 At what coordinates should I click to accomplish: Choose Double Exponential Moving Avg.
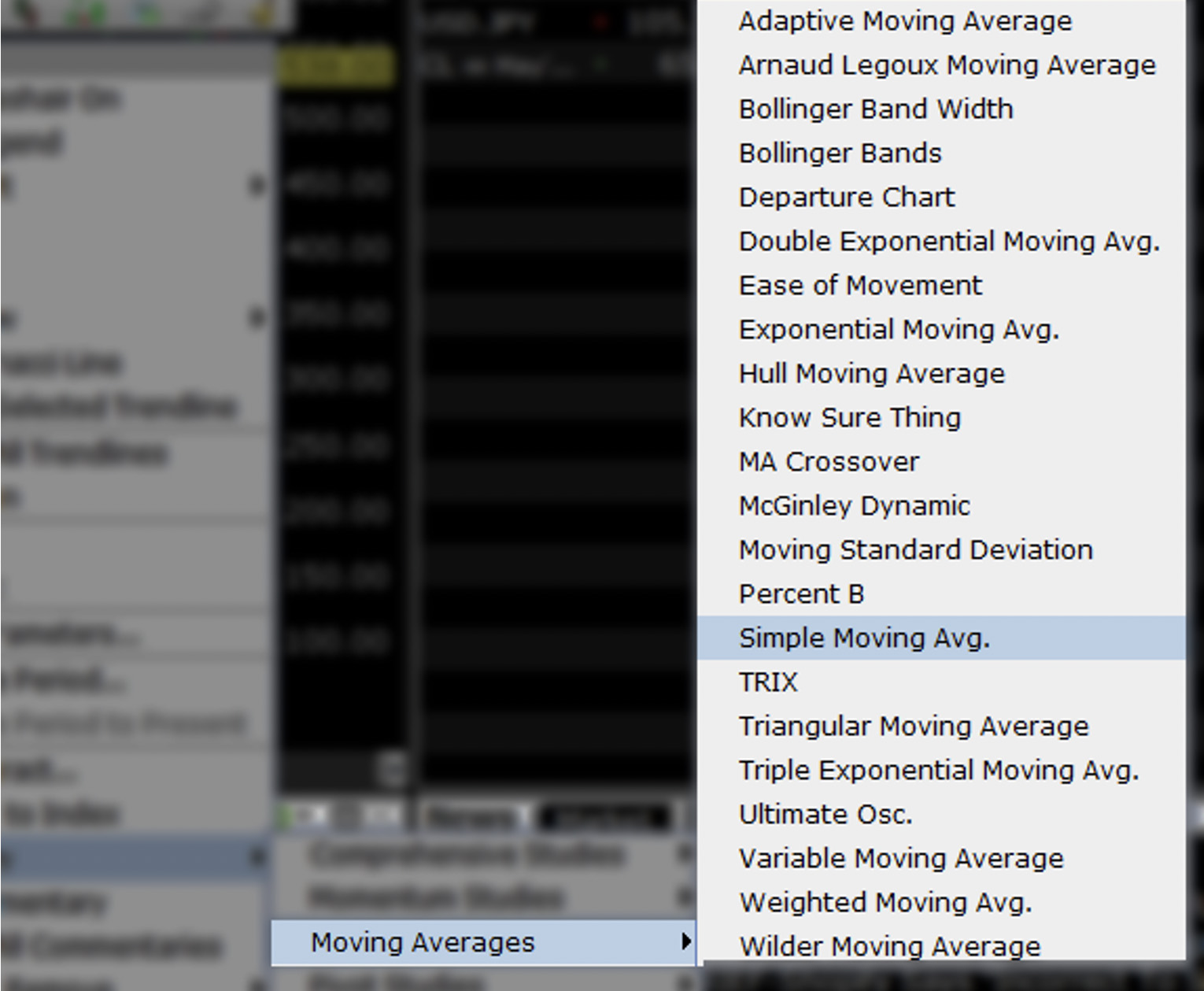click(x=949, y=242)
